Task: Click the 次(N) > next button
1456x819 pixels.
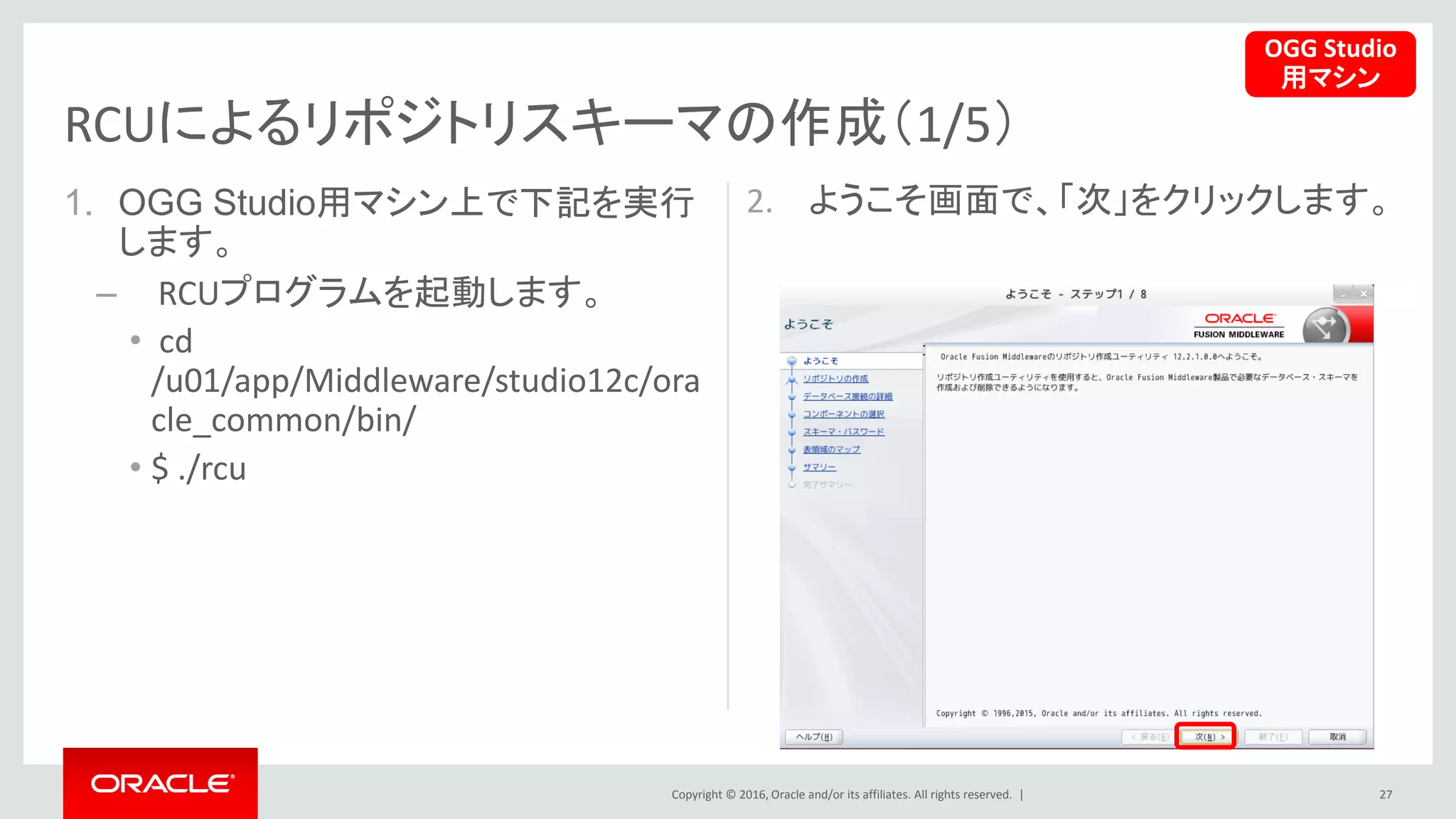Action: click(1208, 737)
